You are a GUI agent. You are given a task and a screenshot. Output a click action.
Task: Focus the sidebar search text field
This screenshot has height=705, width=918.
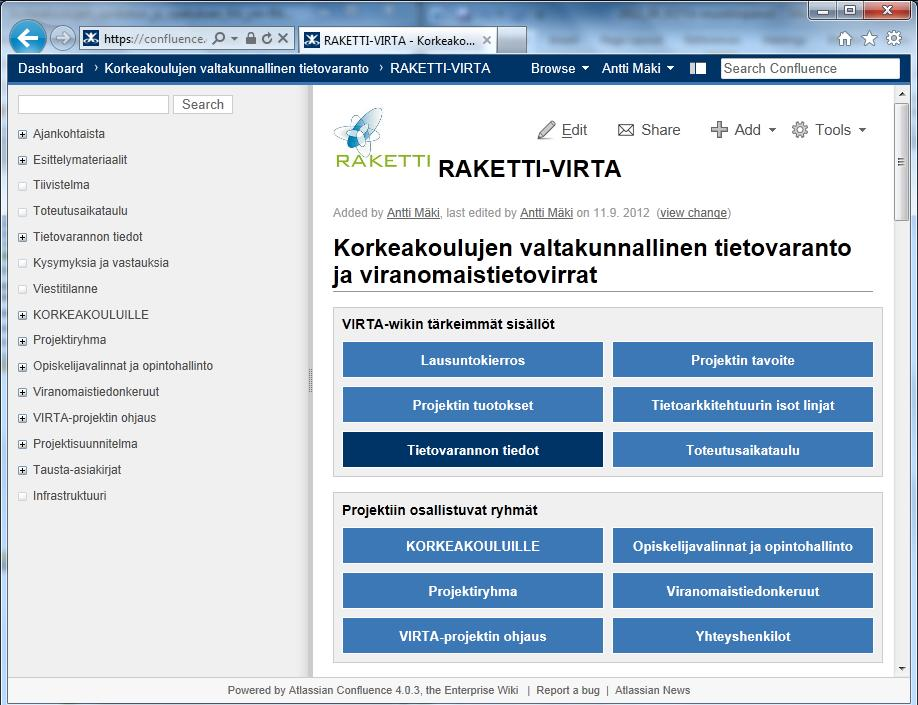coord(93,104)
